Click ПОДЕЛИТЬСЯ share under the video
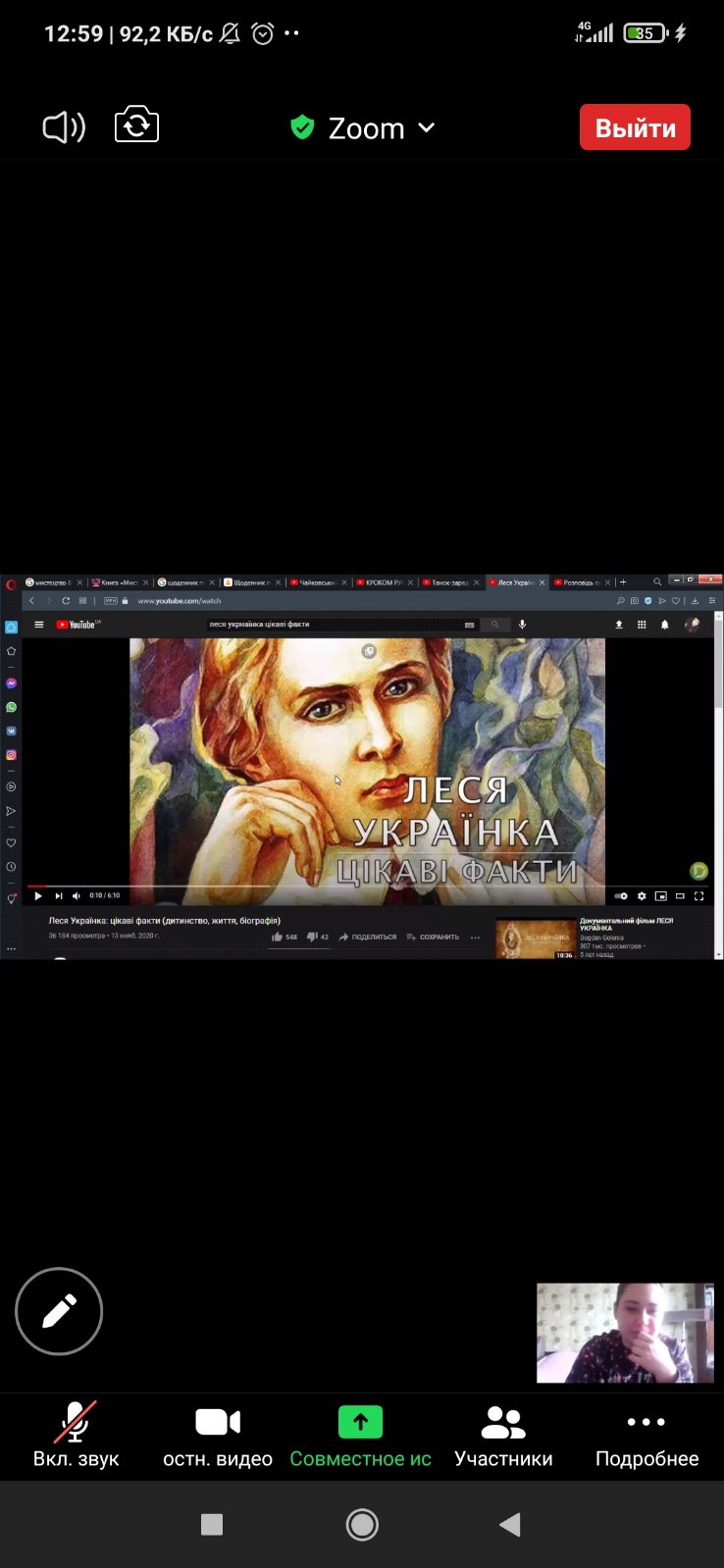Viewport: 724px width, 1568px height. pyautogui.click(x=368, y=936)
